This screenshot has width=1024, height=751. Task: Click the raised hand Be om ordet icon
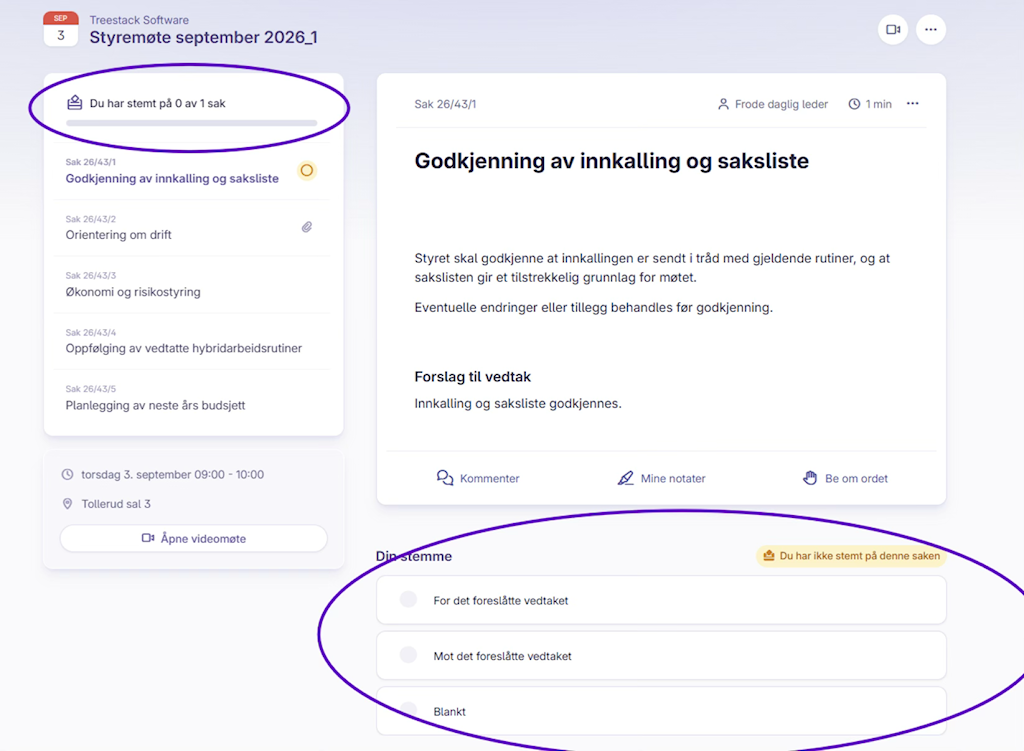click(810, 478)
